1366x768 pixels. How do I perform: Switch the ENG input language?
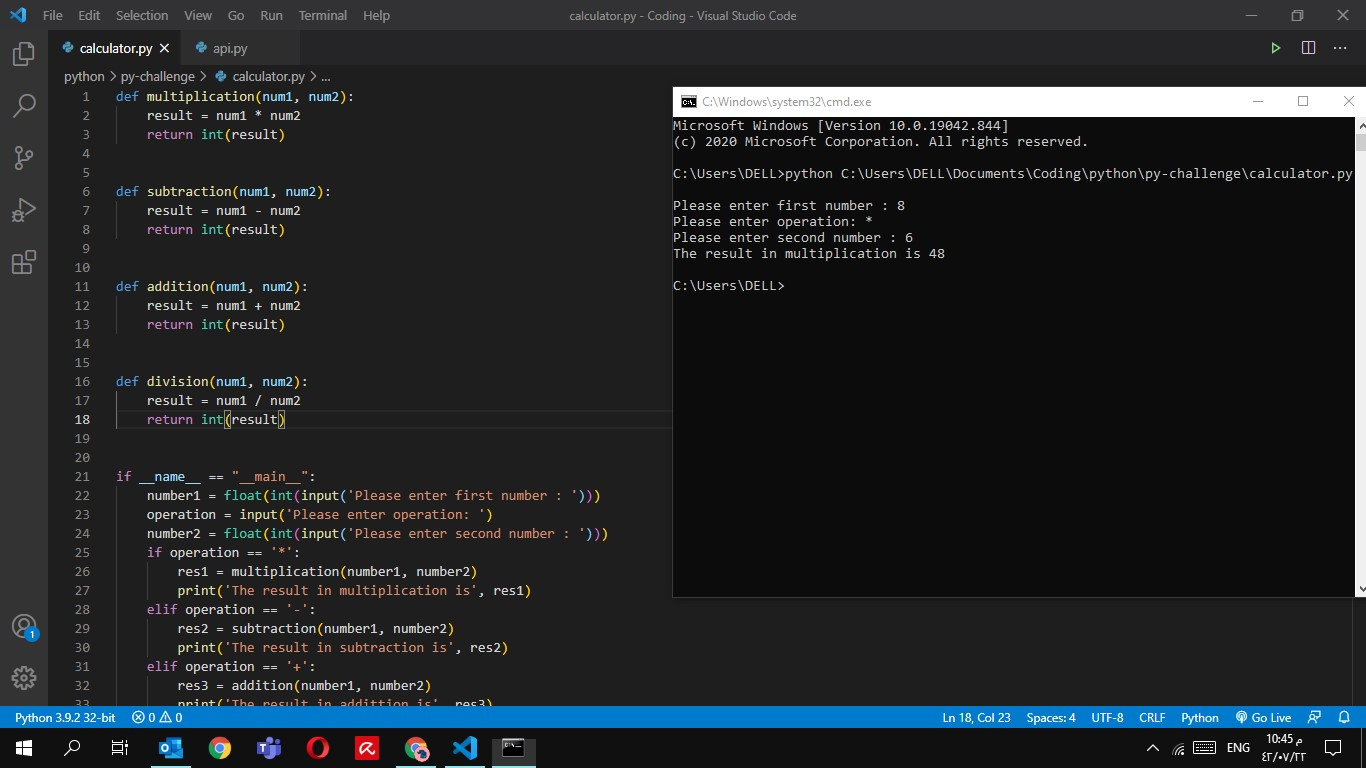click(x=1238, y=748)
